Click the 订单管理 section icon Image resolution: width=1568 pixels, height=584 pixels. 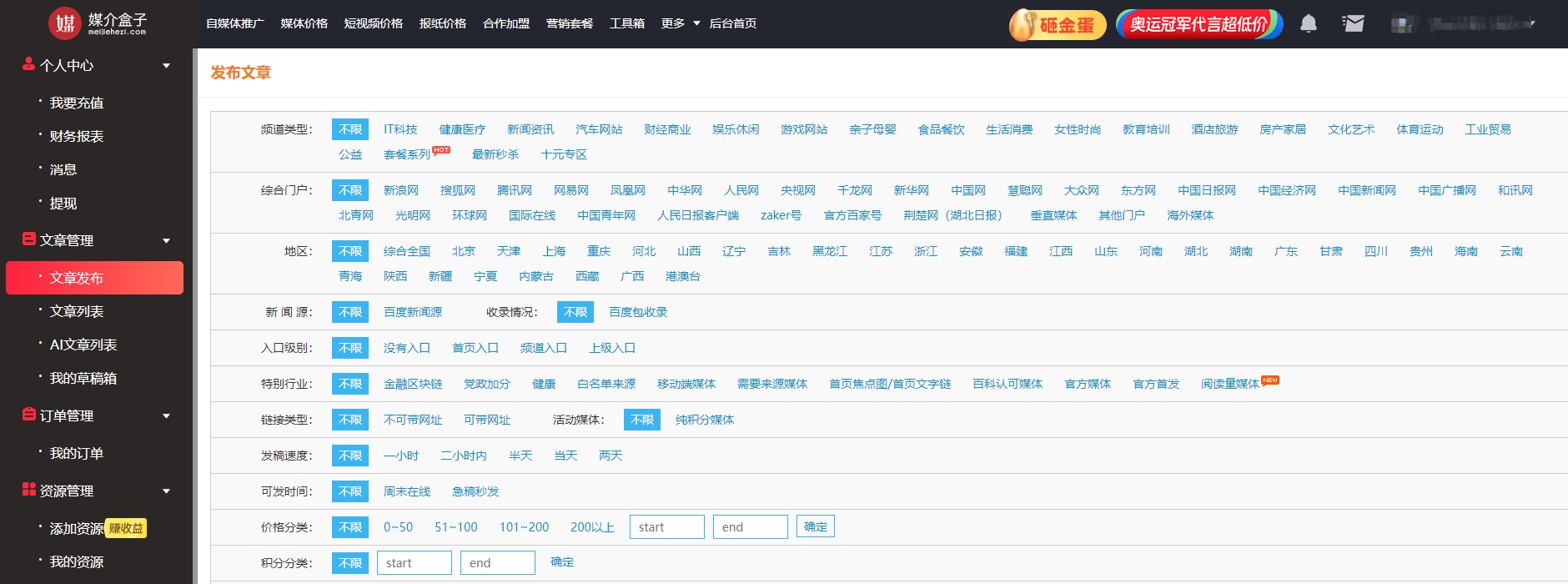point(28,414)
